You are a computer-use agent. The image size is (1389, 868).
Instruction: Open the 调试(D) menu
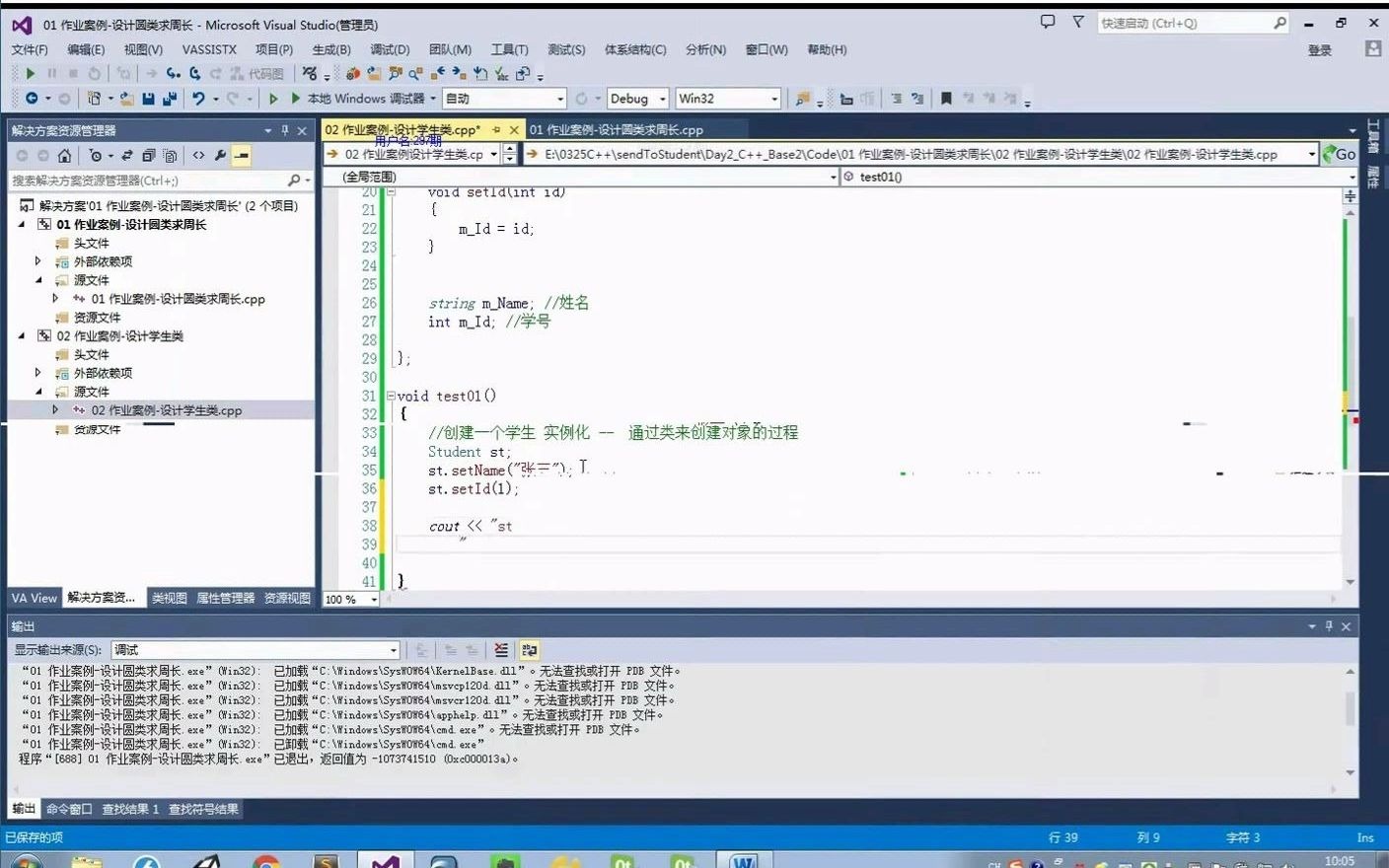point(390,49)
